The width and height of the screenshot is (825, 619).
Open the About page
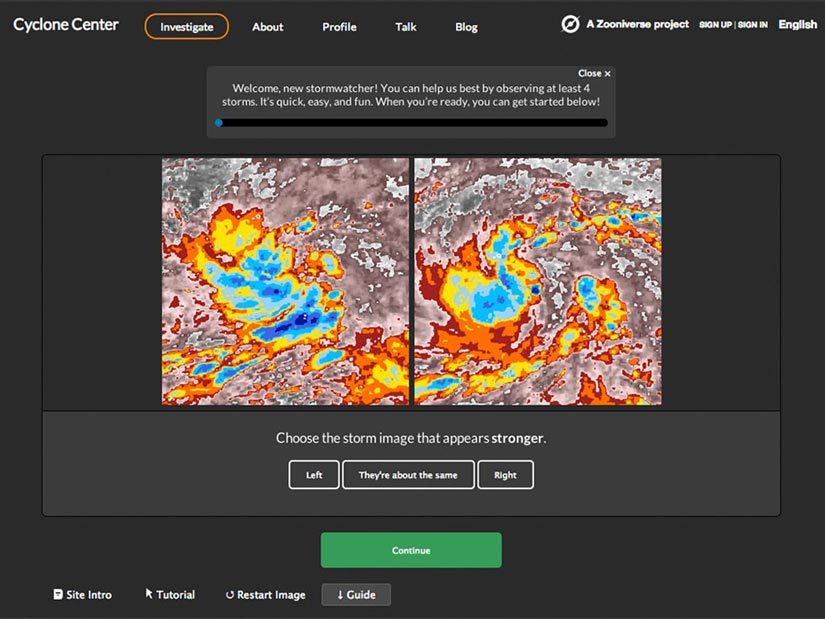pyautogui.click(x=267, y=27)
